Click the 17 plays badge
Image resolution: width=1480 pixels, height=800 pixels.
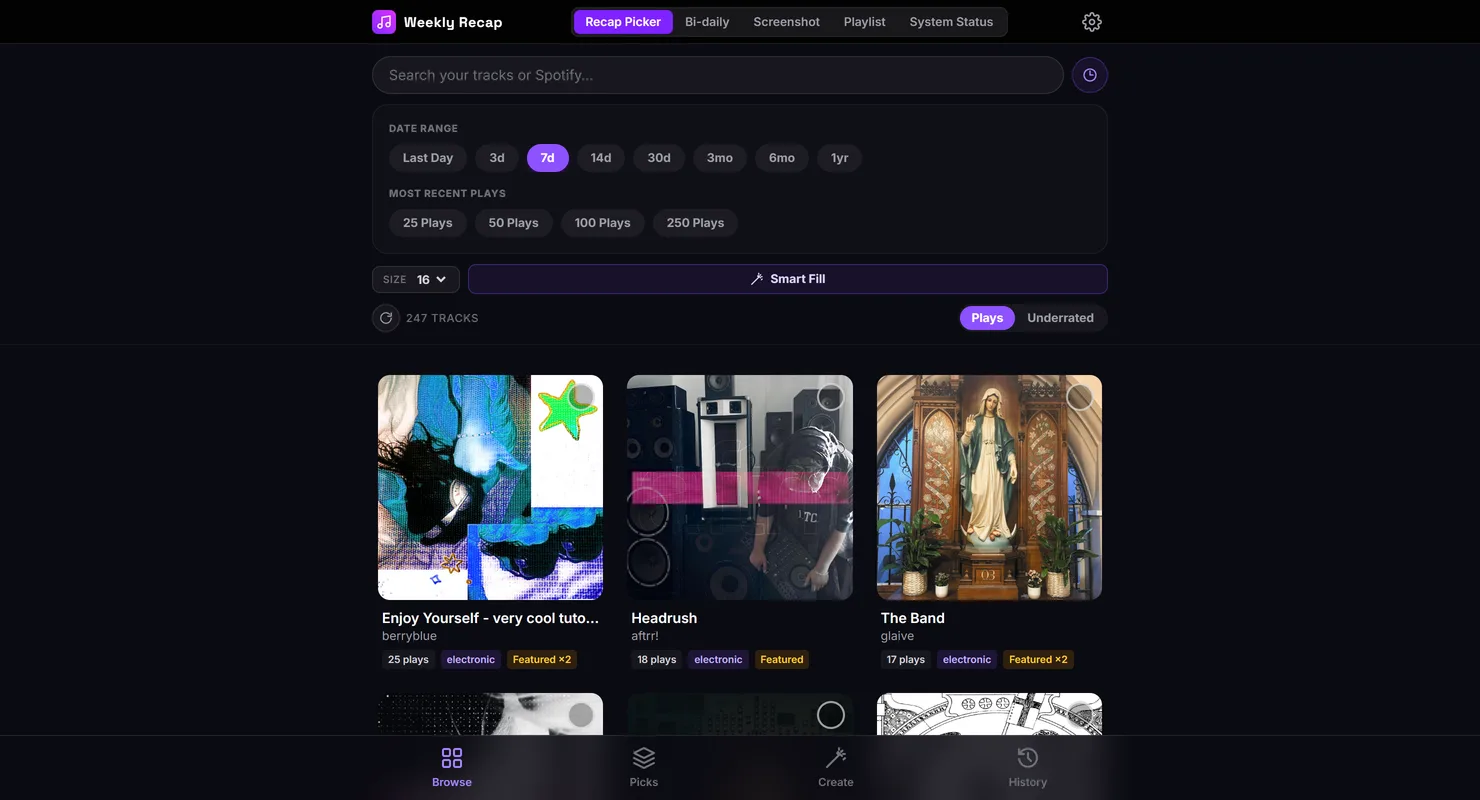click(906, 660)
